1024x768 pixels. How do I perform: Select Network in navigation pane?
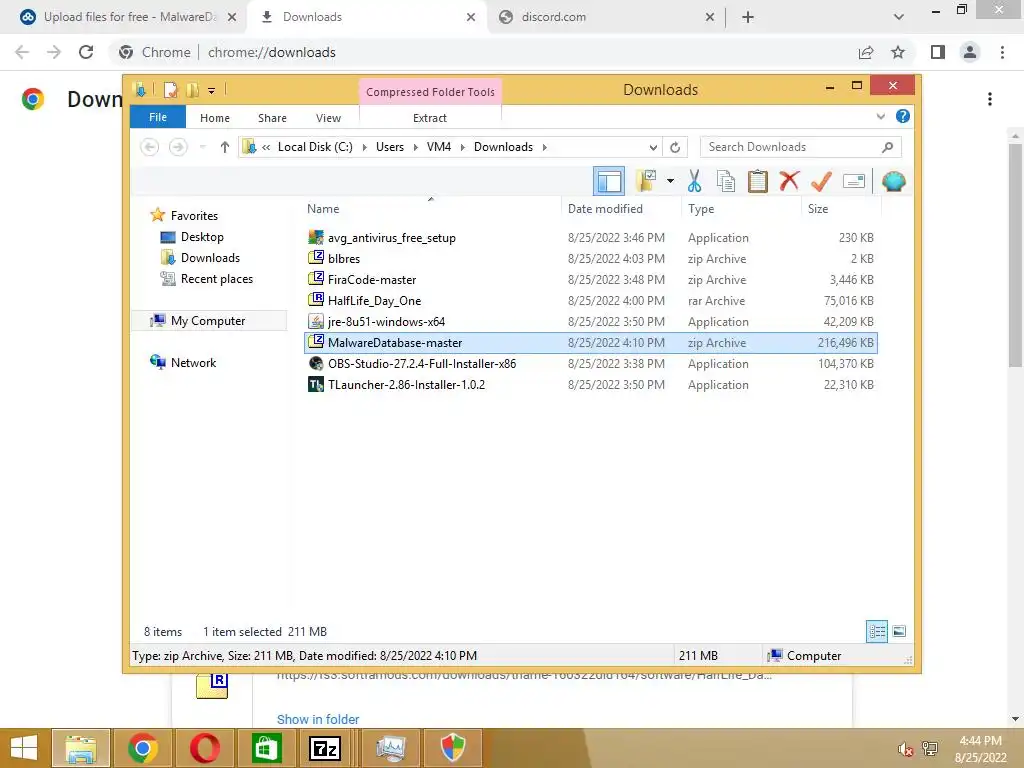193,362
